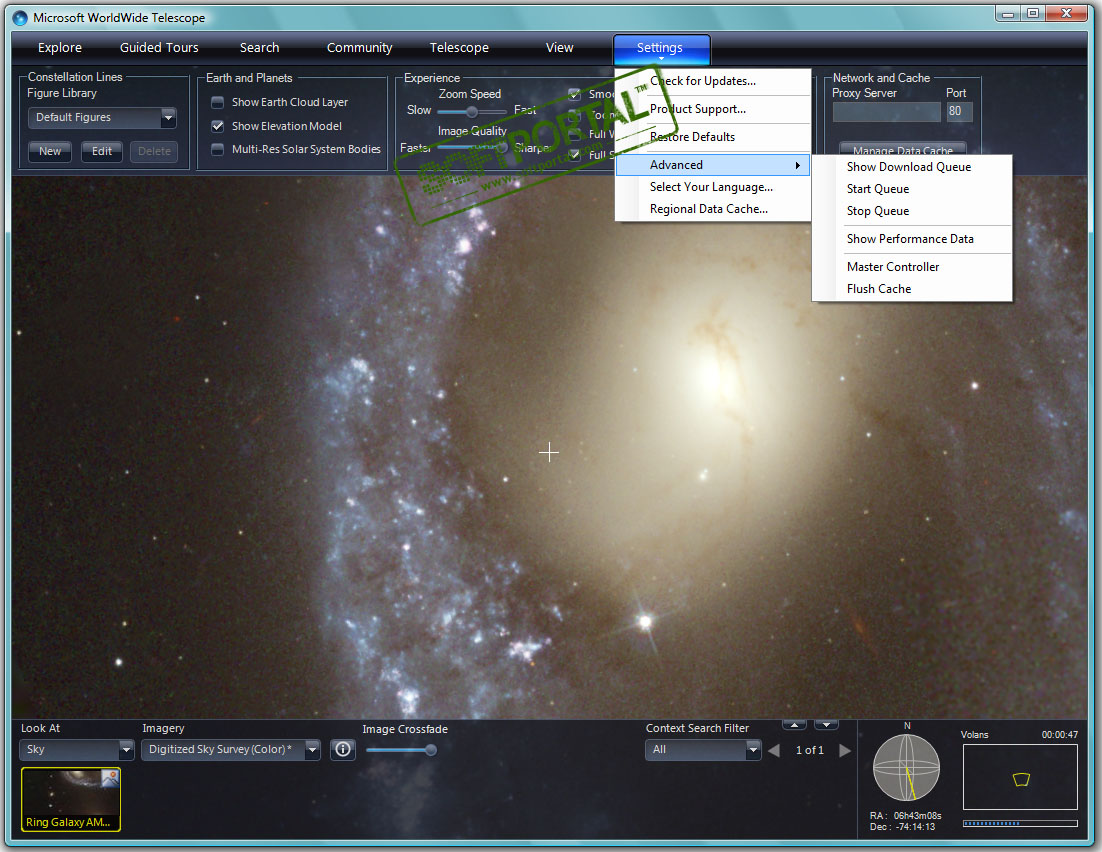Open Regional Data Cache option
The image size is (1102, 852).
713,209
